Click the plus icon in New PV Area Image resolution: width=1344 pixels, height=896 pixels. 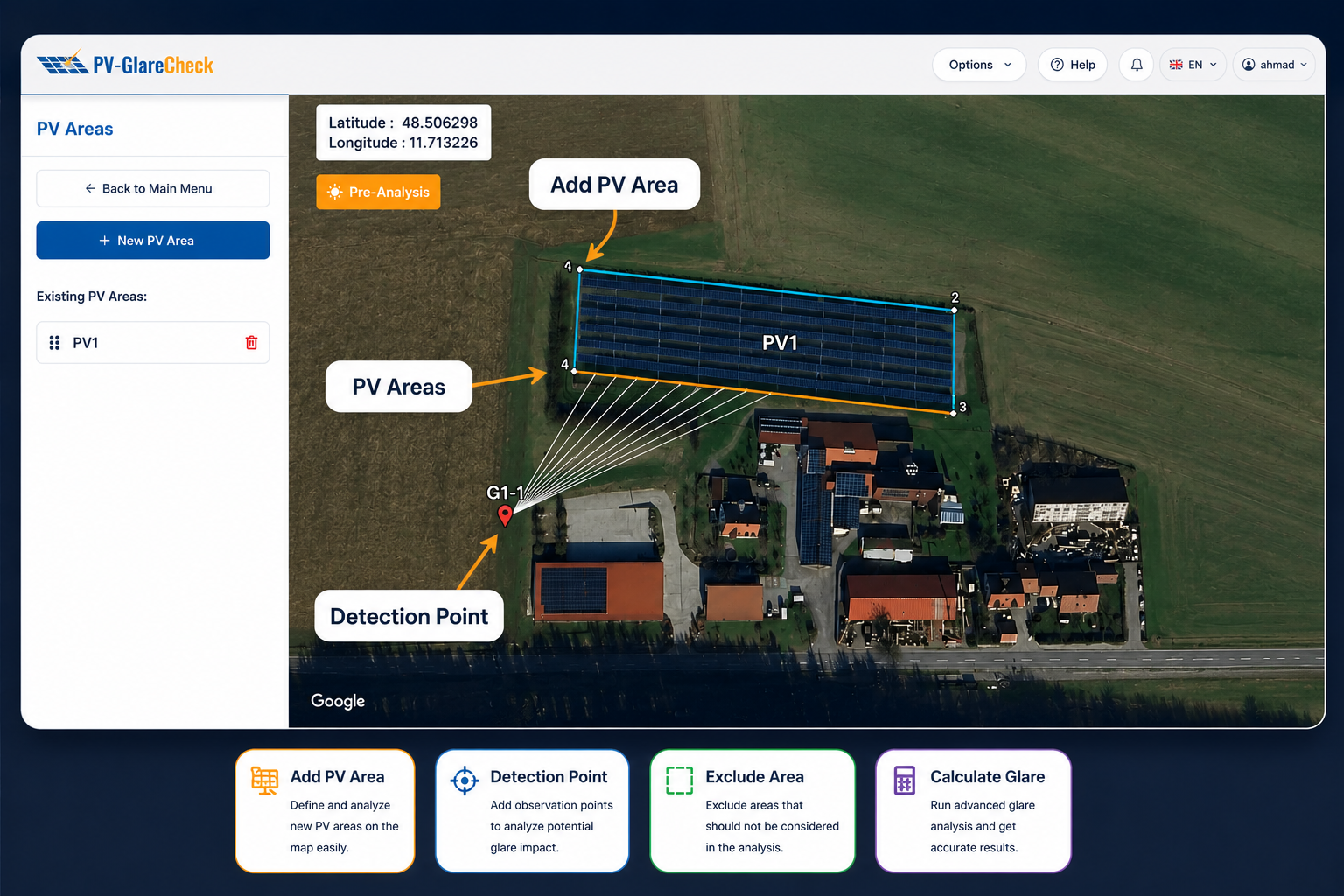(104, 241)
